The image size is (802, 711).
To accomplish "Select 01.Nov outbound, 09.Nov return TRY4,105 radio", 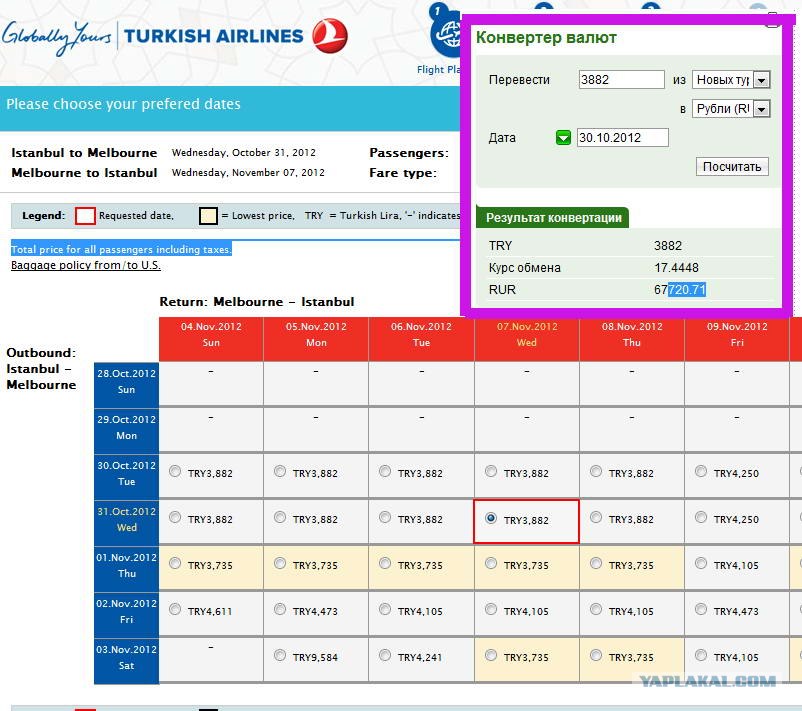I will click(x=701, y=563).
